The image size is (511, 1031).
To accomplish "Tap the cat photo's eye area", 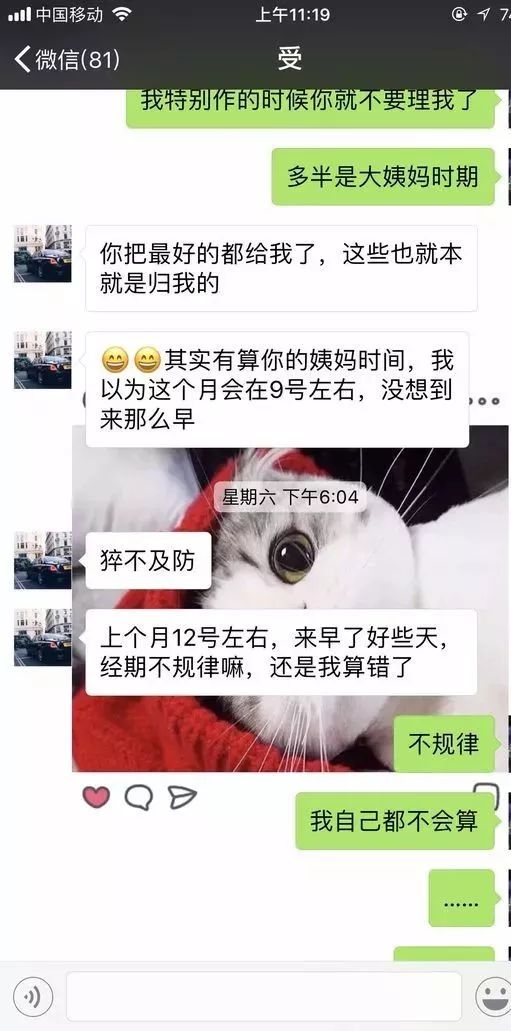I will 291,557.
